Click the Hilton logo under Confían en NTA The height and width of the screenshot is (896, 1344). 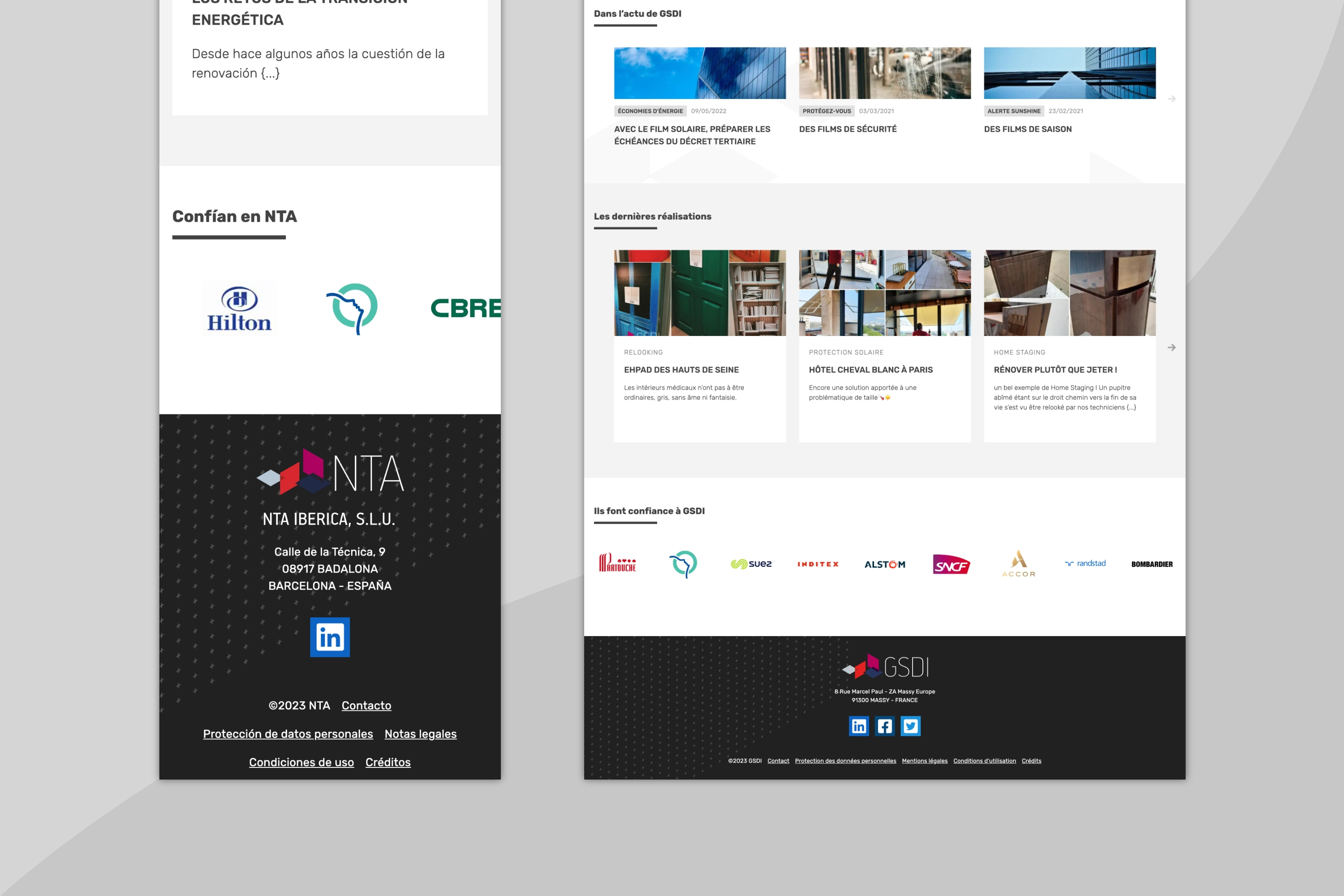pyautogui.click(x=239, y=309)
